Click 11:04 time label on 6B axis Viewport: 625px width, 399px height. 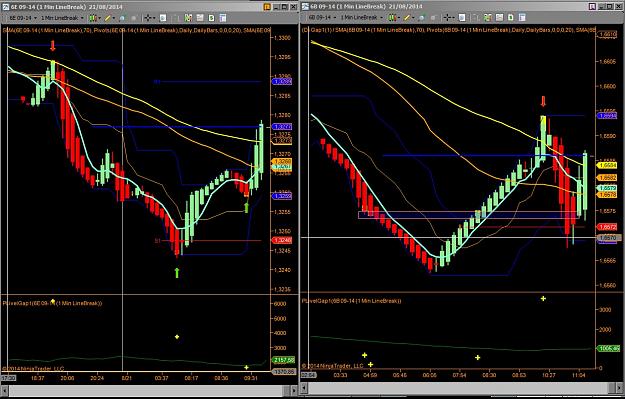click(x=578, y=375)
